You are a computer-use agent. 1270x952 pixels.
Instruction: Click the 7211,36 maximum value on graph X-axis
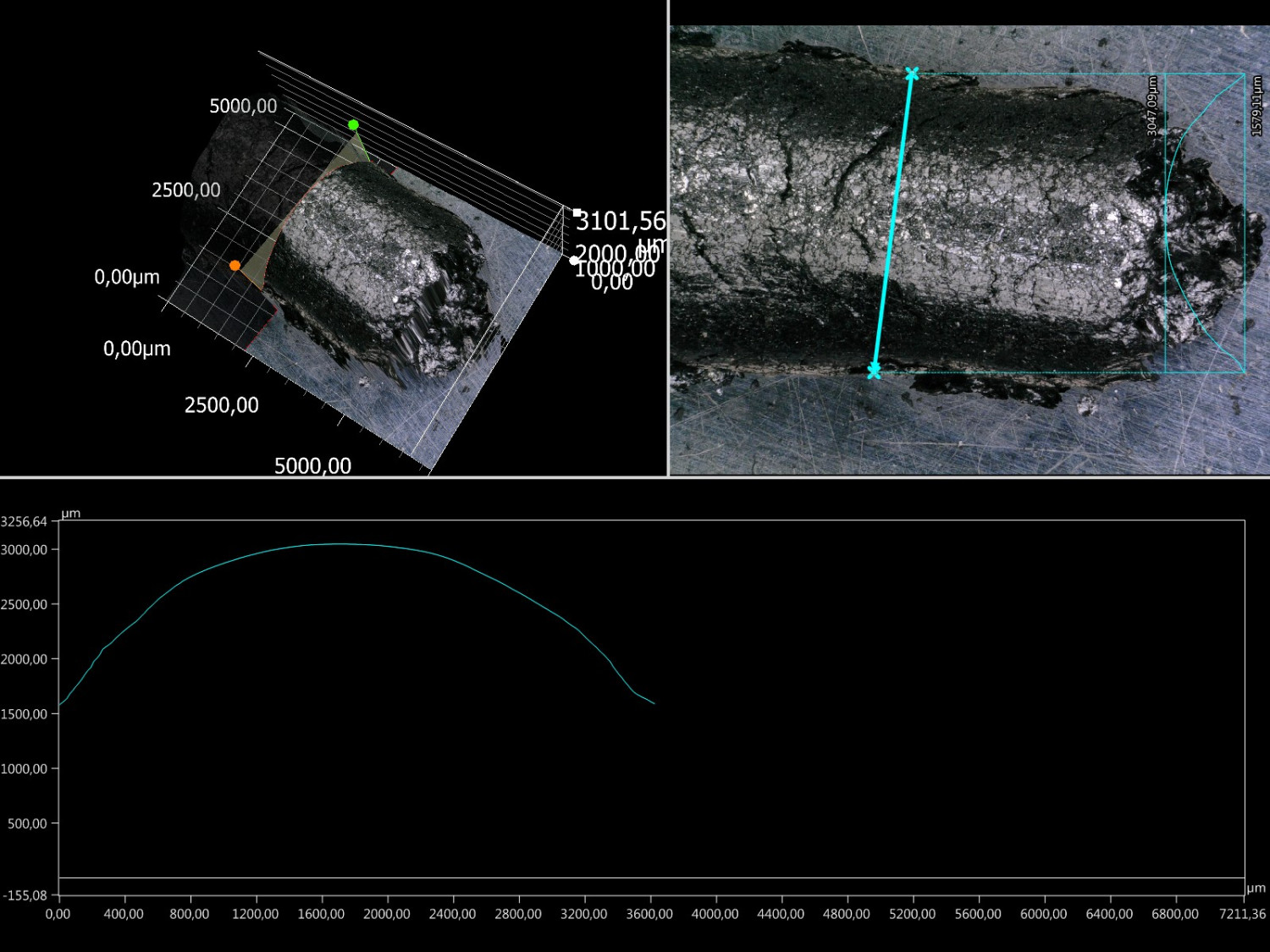tap(1242, 914)
